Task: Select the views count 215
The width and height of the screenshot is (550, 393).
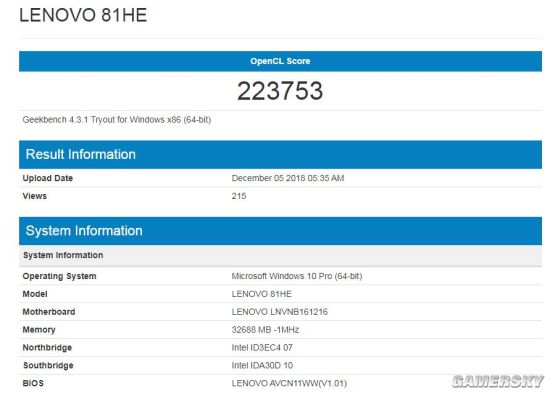Action: point(239,196)
